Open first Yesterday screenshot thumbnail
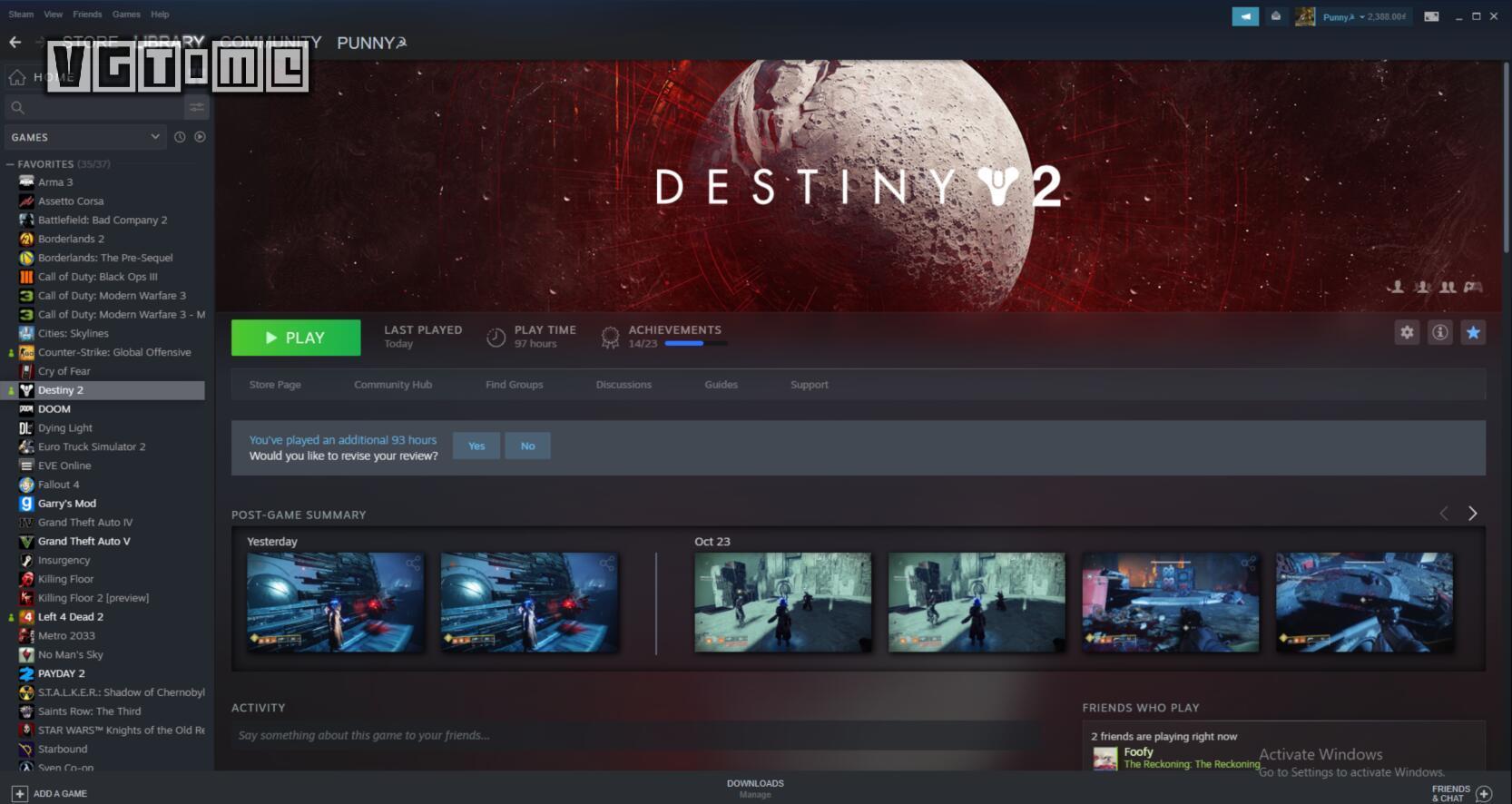Image resolution: width=1512 pixels, height=804 pixels. [x=336, y=603]
